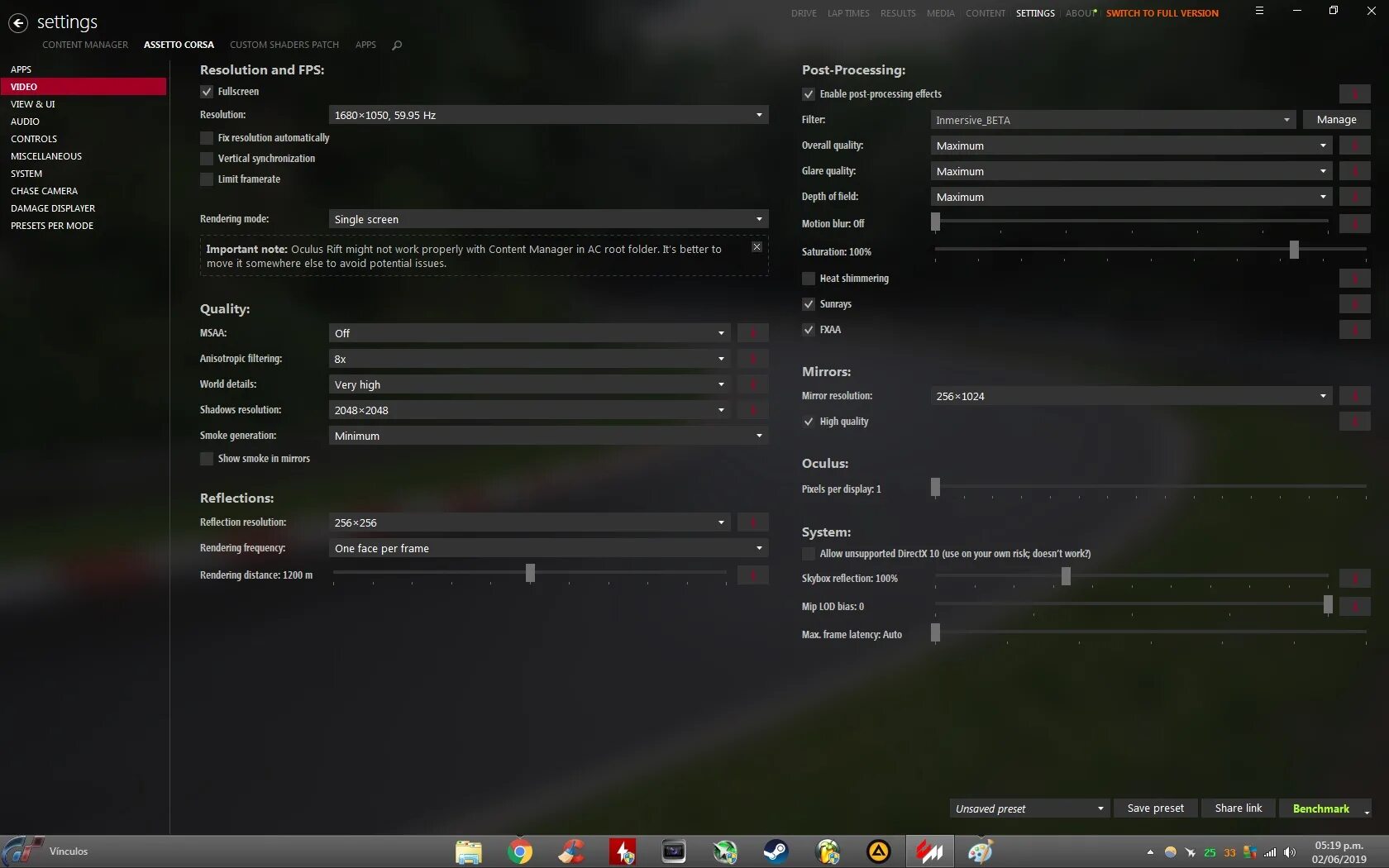Click the back arrow beside settings title
Viewport: 1389px width, 868px height.
coord(18,23)
